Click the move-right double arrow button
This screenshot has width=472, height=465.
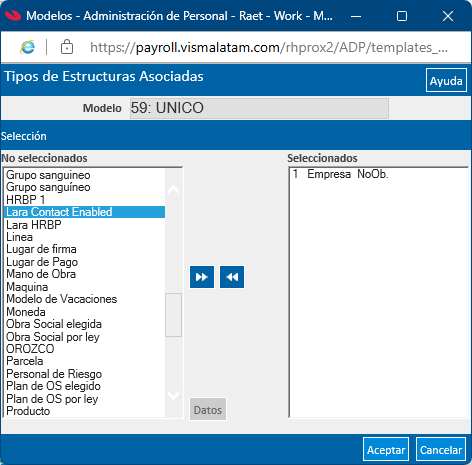[x=202, y=277]
